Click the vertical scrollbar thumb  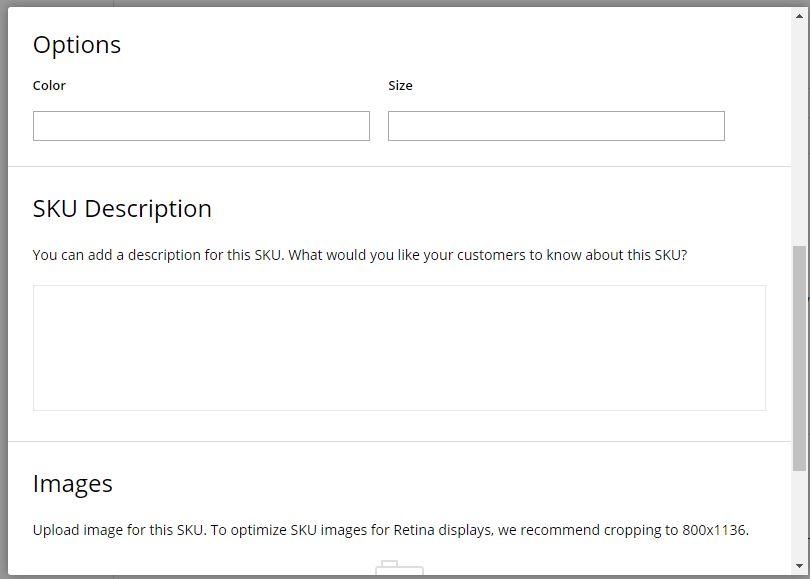pos(799,358)
